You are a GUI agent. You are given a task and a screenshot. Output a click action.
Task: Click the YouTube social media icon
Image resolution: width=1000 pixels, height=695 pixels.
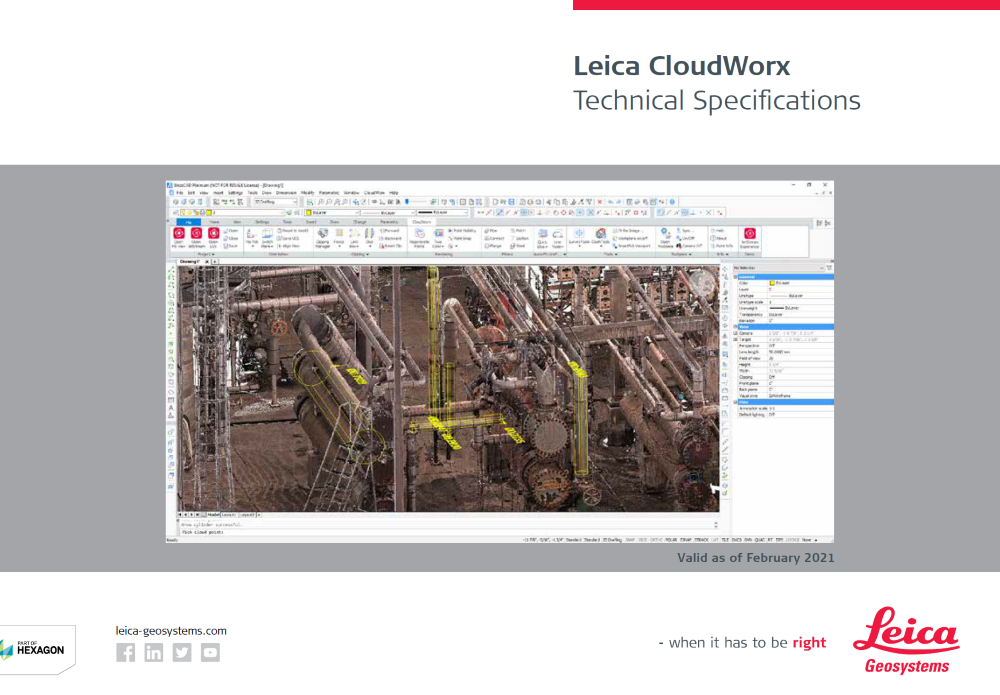210,652
